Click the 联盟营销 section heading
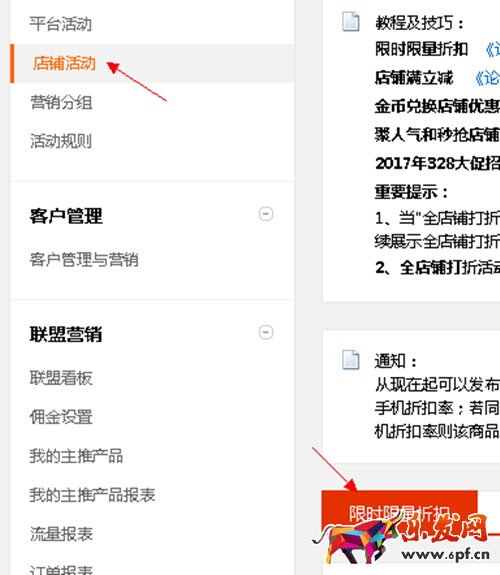 (66, 334)
